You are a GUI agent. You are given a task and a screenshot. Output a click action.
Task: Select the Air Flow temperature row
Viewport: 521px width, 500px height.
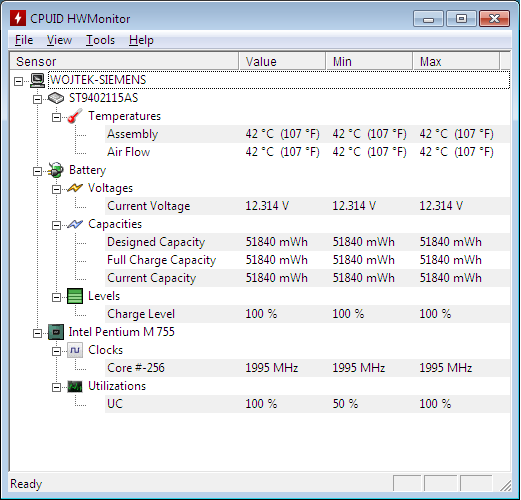click(x=307, y=152)
